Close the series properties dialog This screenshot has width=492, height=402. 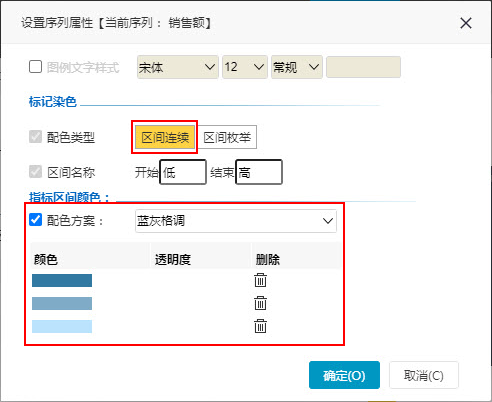click(466, 23)
